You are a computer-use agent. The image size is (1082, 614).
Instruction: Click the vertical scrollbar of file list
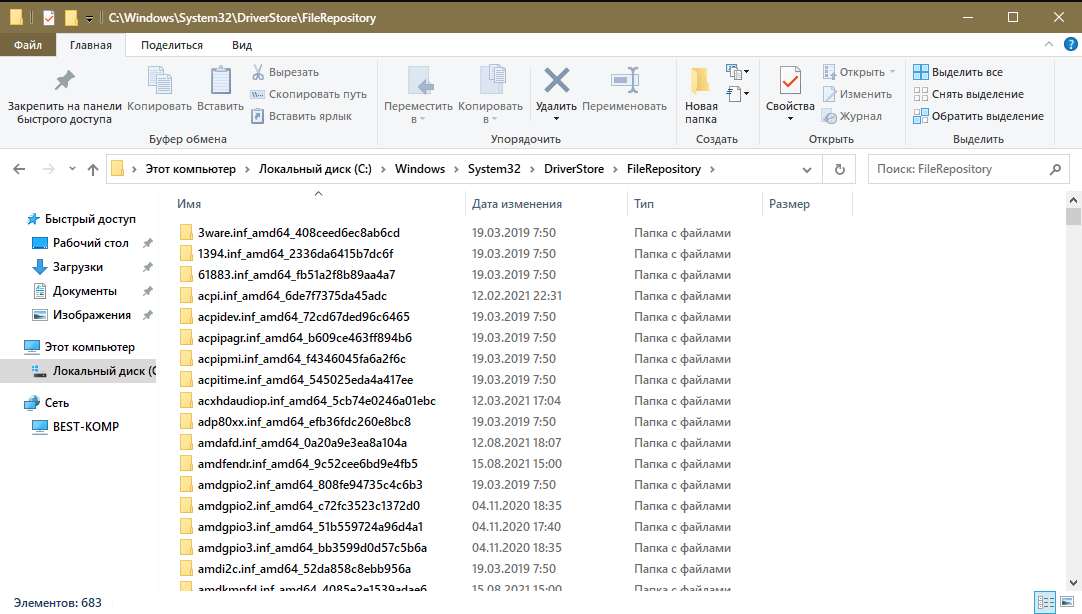pos(1073,400)
